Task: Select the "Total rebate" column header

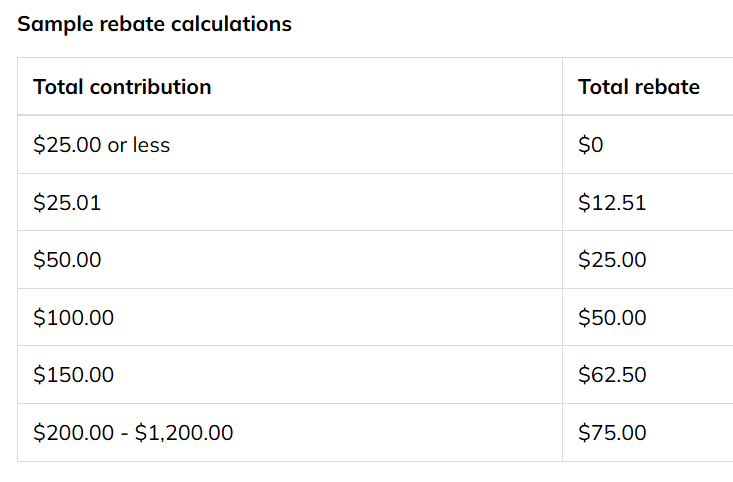Action: point(648,86)
